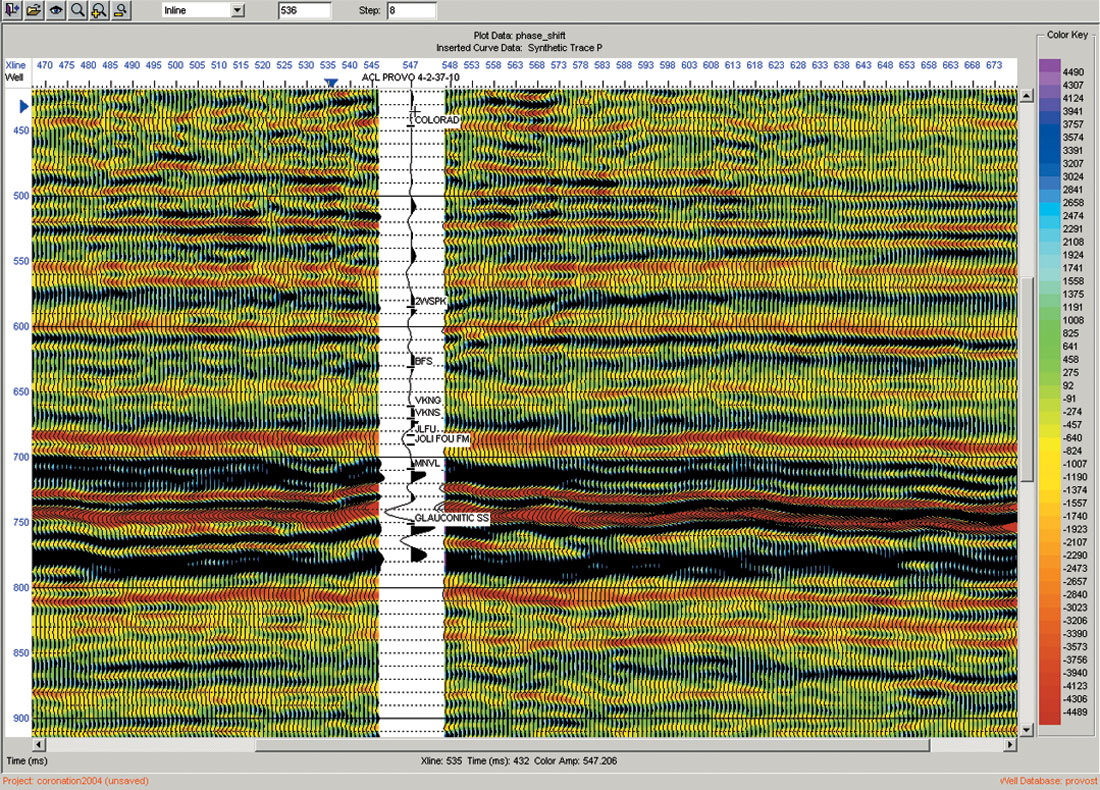Click the zoom out magnifier icon

(121, 10)
